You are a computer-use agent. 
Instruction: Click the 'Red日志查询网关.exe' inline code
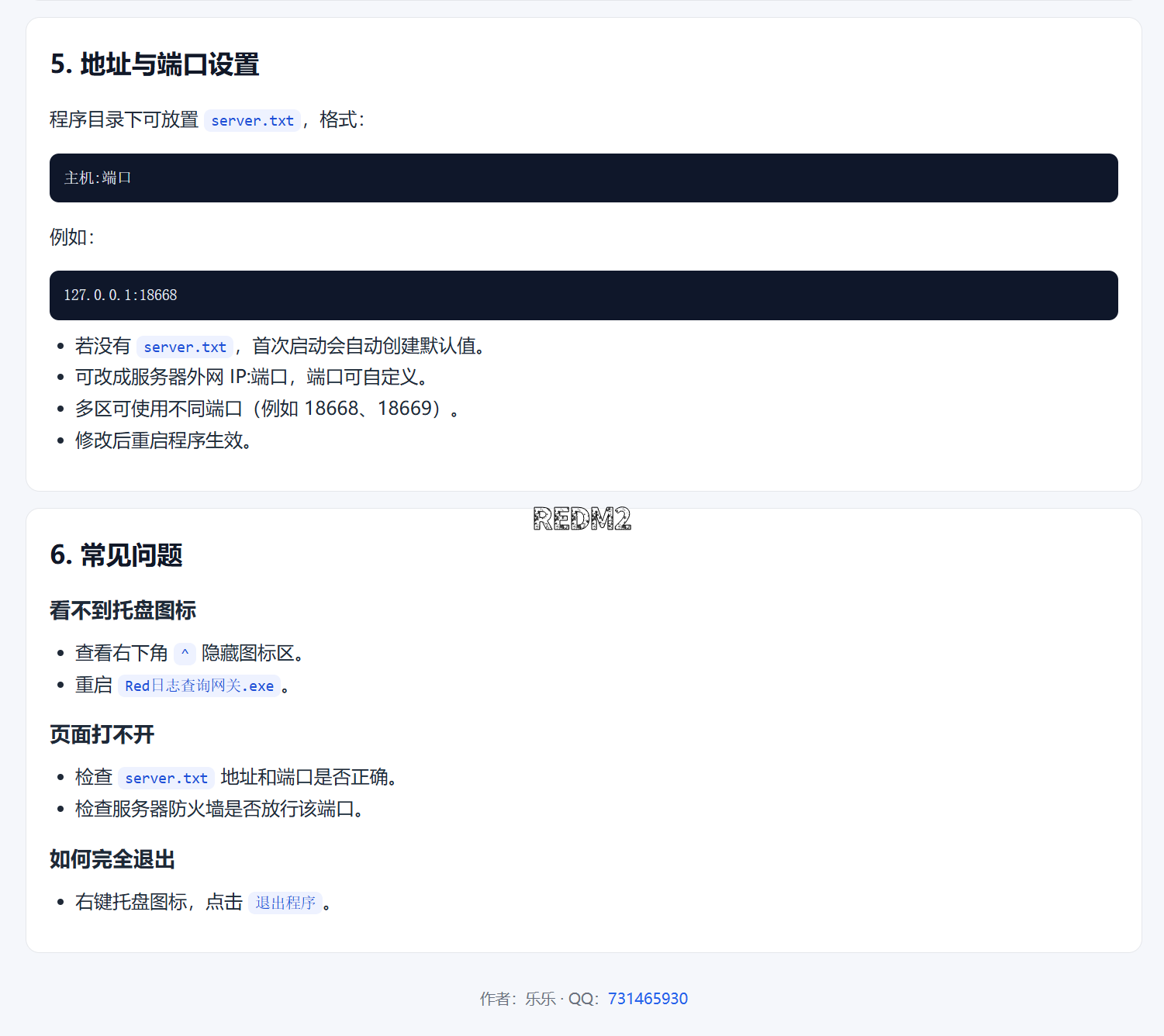coord(199,686)
